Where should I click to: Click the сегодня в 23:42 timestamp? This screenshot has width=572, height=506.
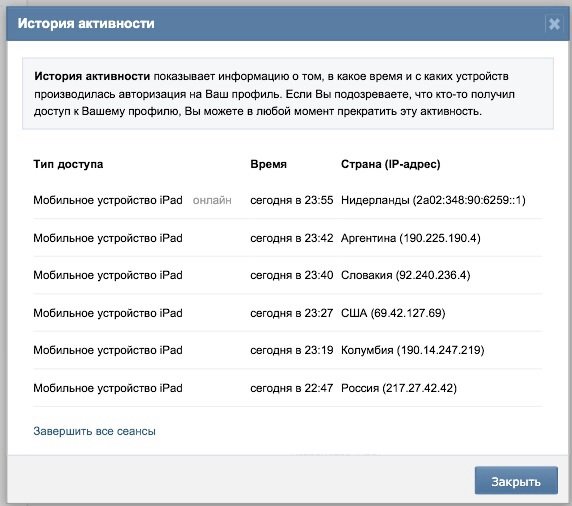pos(291,238)
